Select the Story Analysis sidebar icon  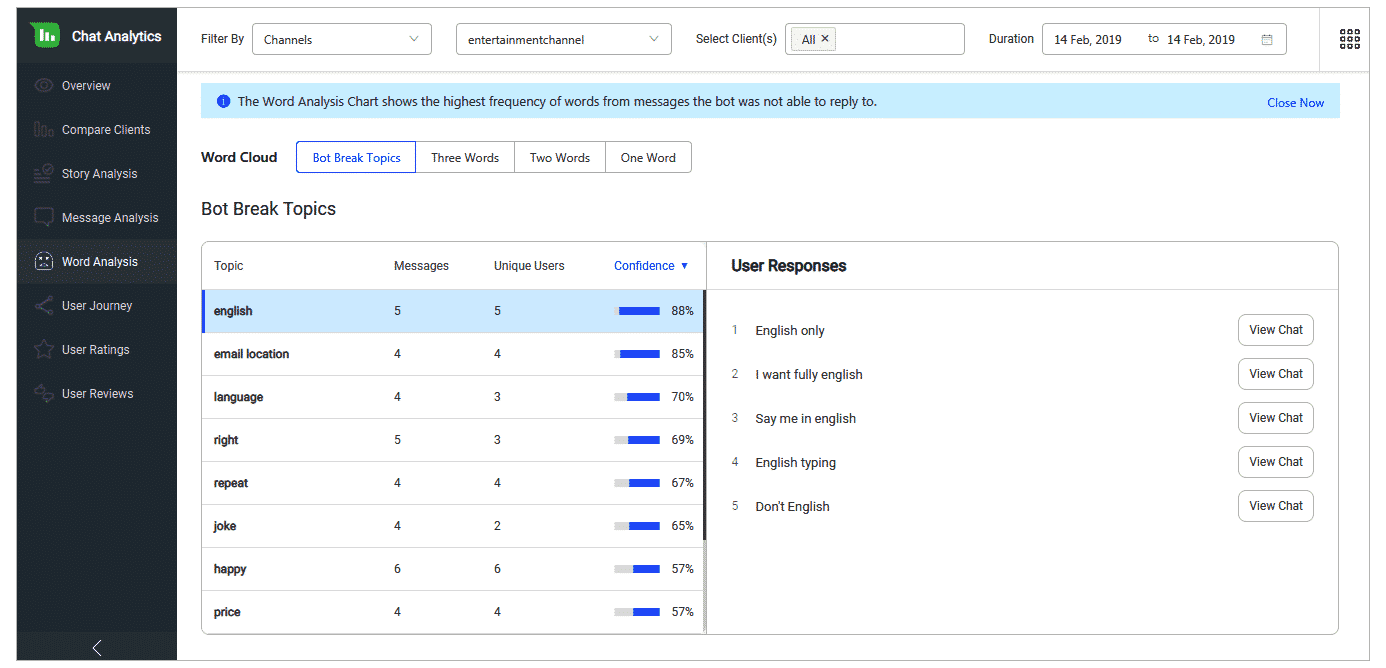click(43, 174)
